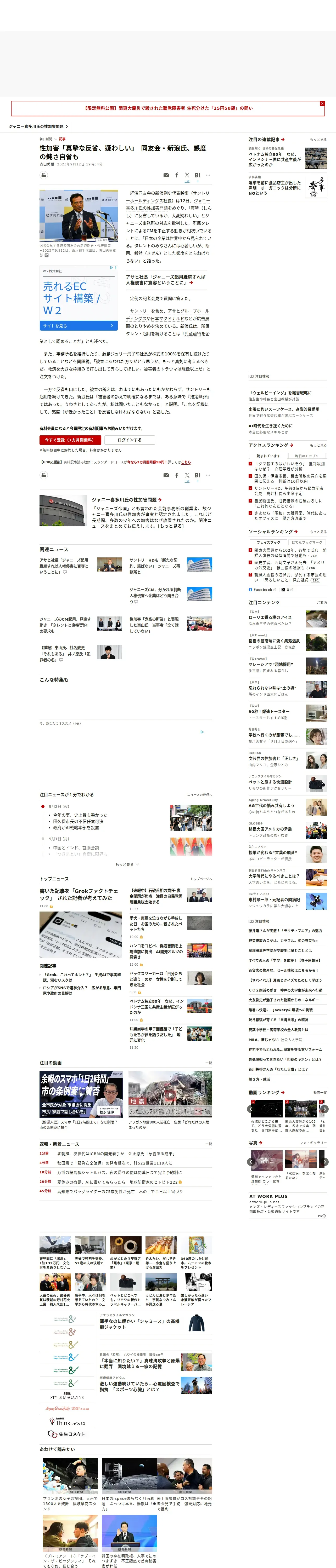Switch to 昨日のトップ5 tab
This screenshot has height=1568, width=336.
[307, 456]
